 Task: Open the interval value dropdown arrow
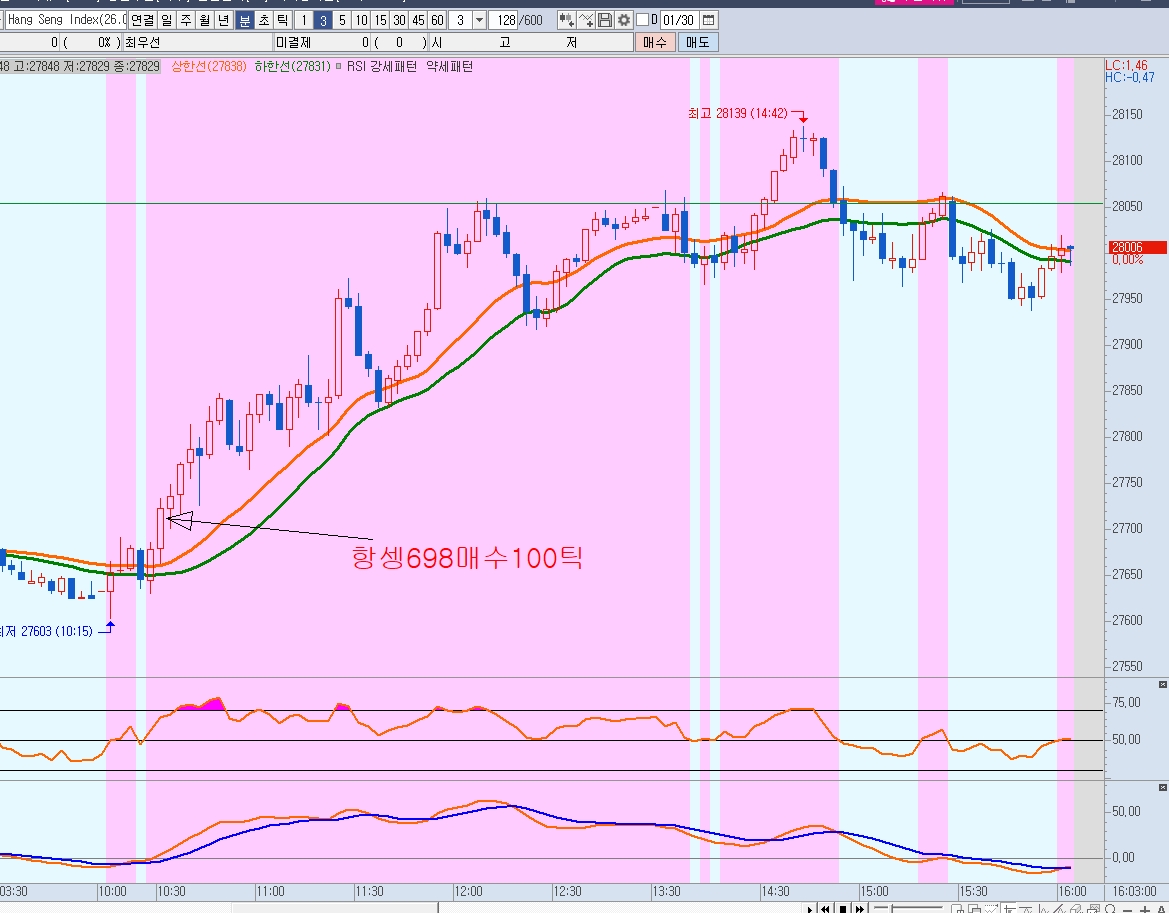click(x=479, y=20)
